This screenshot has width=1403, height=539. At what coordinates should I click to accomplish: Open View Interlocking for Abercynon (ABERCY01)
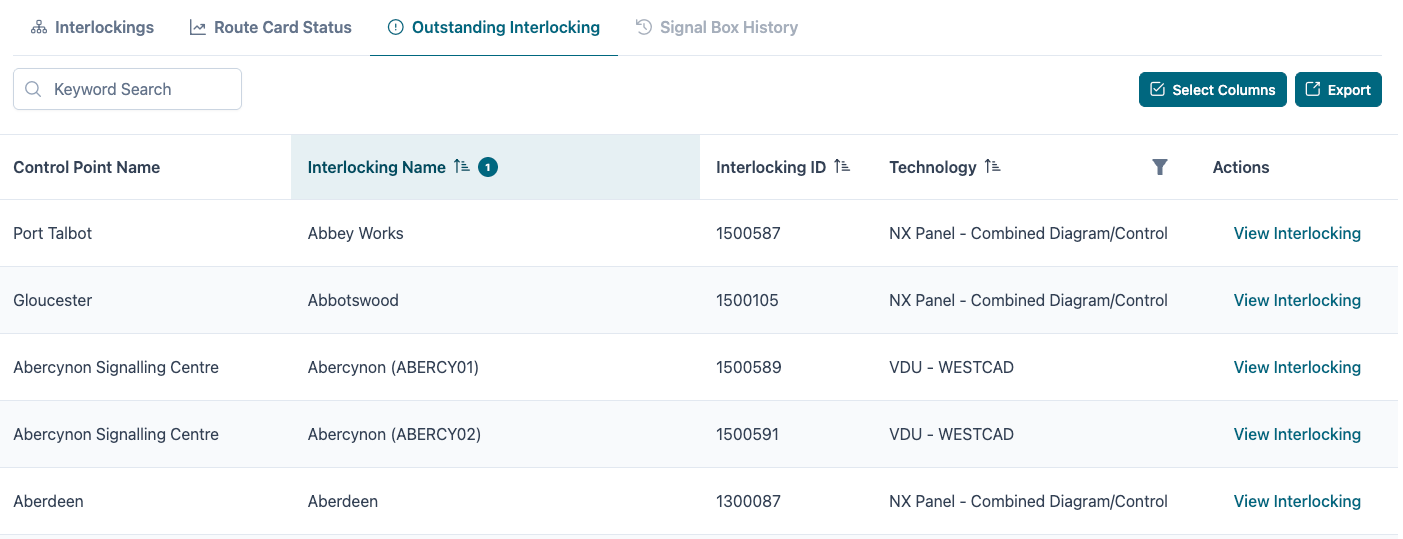pyautogui.click(x=1296, y=367)
